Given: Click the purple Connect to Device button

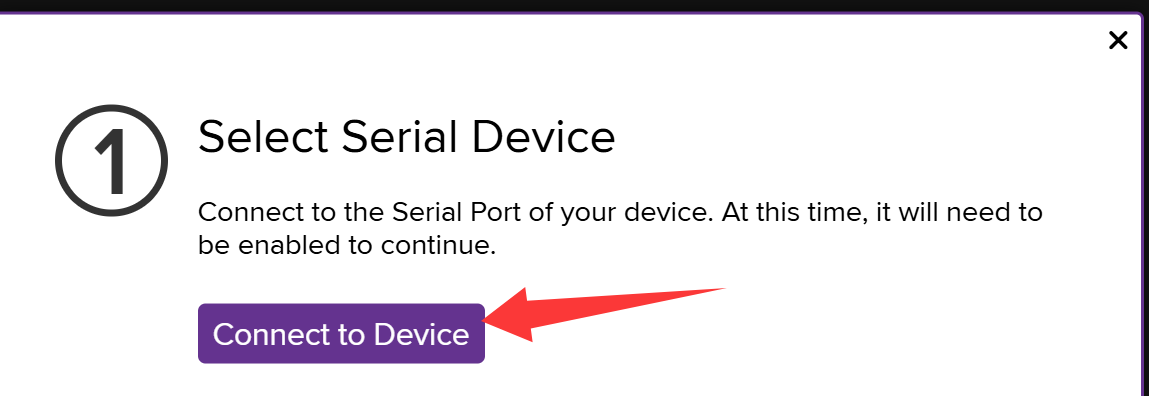Looking at the screenshot, I should coord(341,334).
